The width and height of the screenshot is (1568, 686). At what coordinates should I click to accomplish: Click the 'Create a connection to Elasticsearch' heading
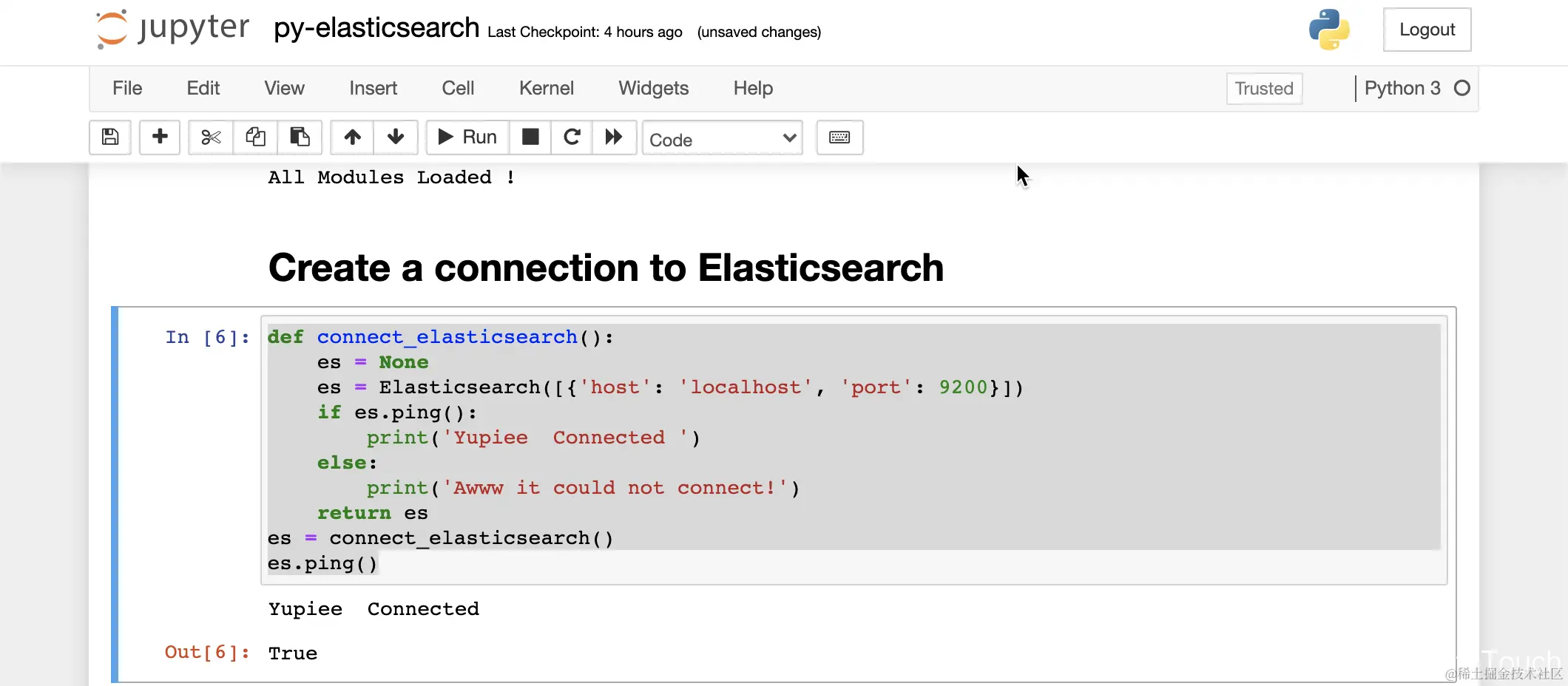pyautogui.click(x=606, y=268)
